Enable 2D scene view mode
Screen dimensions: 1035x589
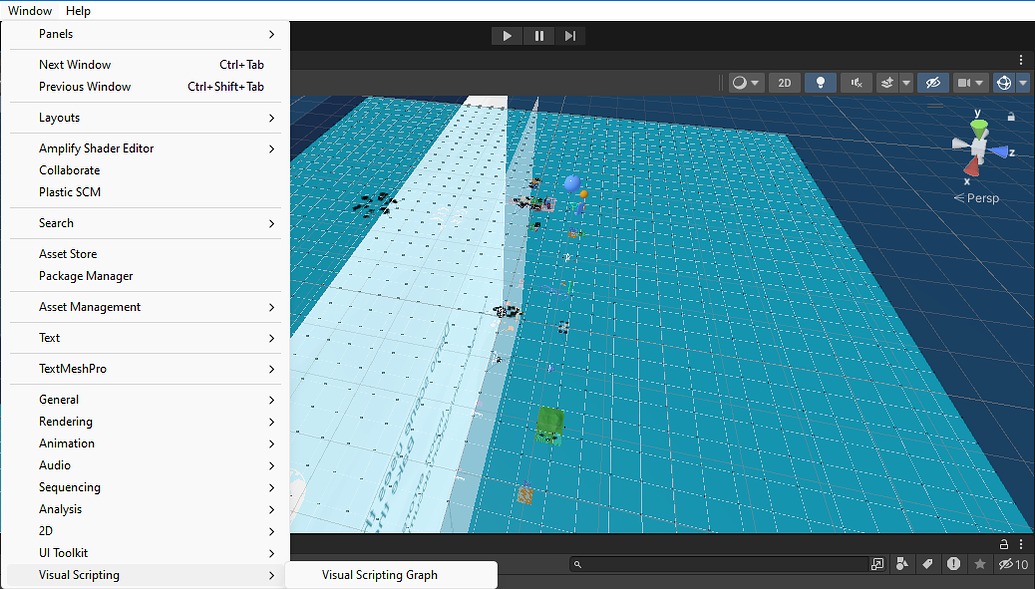[x=784, y=82]
